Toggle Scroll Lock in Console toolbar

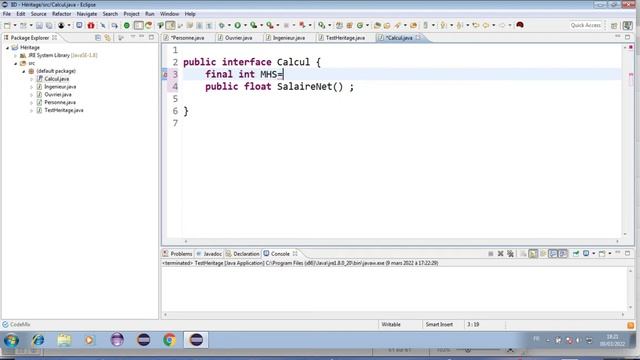click(x=533, y=253)
